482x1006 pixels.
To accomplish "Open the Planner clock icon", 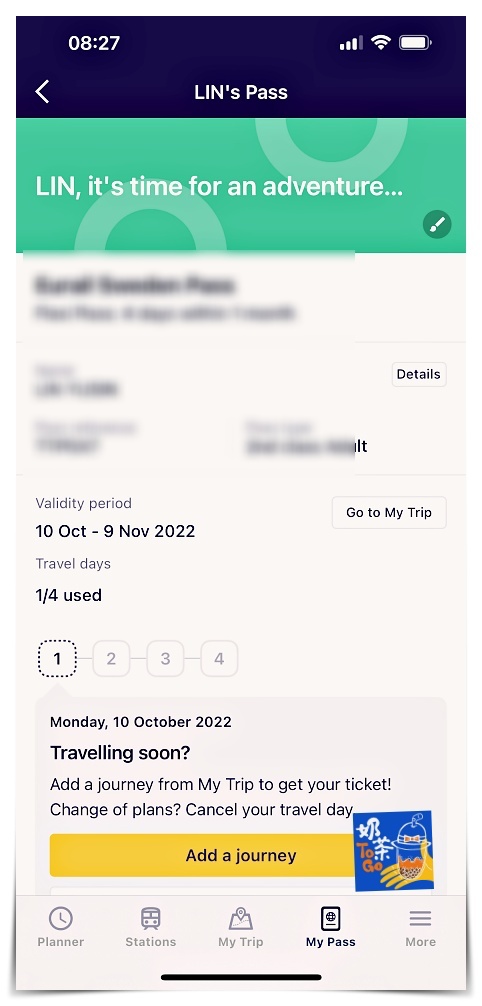I will pyautogui.click(x=61, y=918).
